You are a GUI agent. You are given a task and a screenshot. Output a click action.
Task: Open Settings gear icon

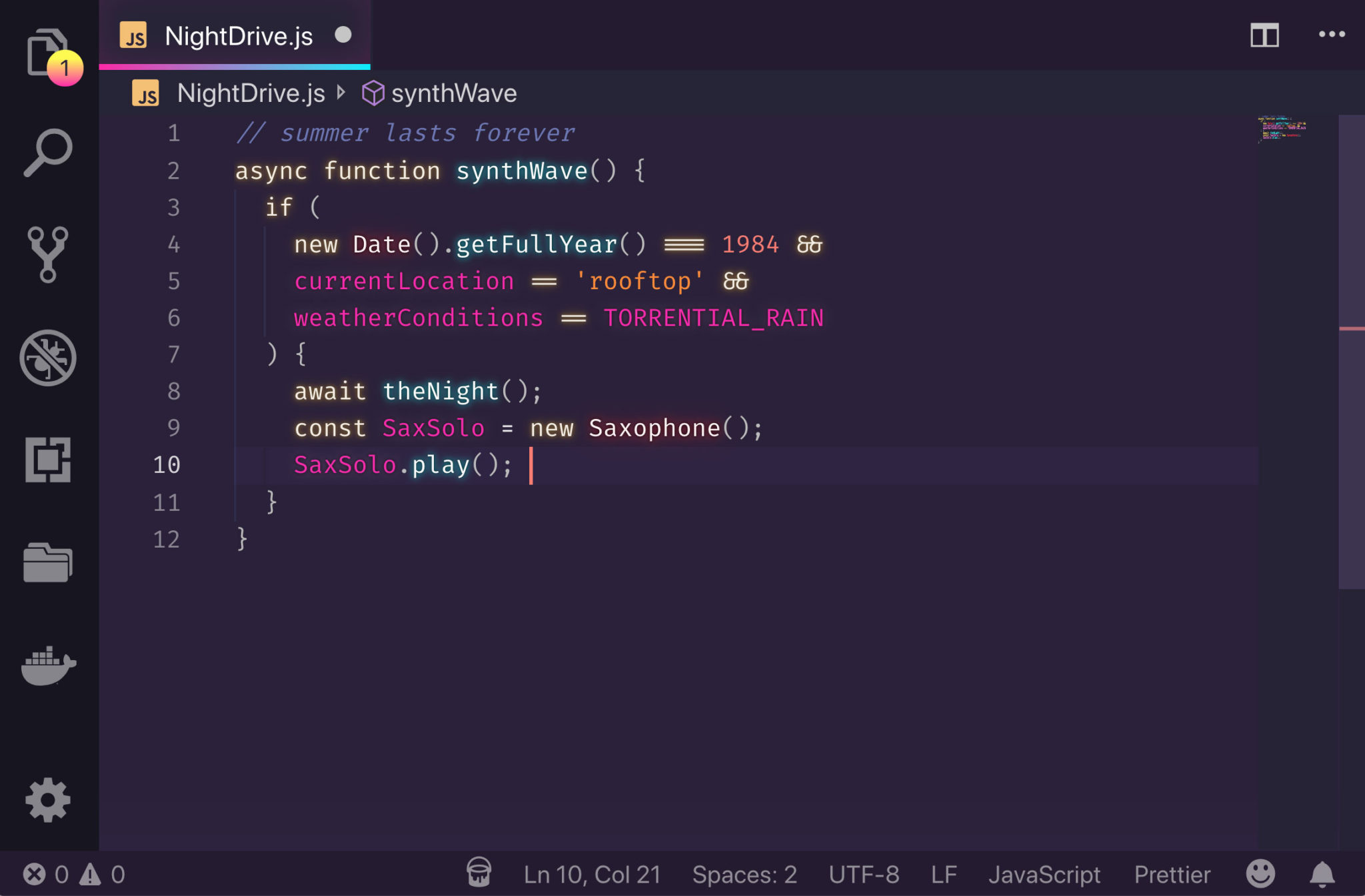[47, 800]
